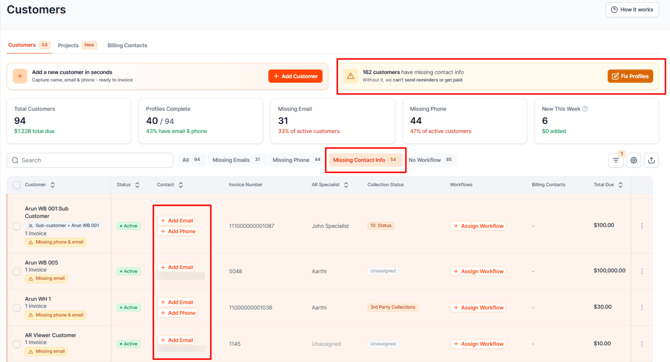Screen dimensions: 670x362
Task: Click the 10. Status collection badge
Action: click(381, 225)
